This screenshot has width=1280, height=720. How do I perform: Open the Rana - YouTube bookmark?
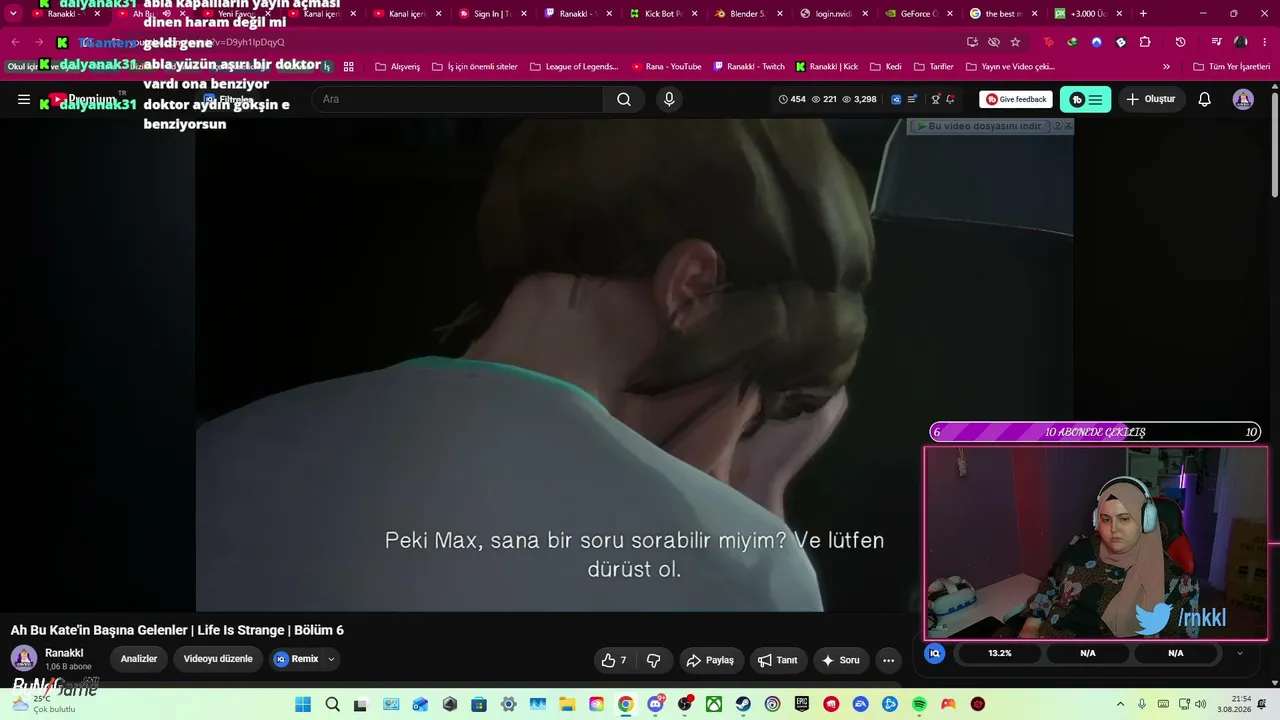667,67
